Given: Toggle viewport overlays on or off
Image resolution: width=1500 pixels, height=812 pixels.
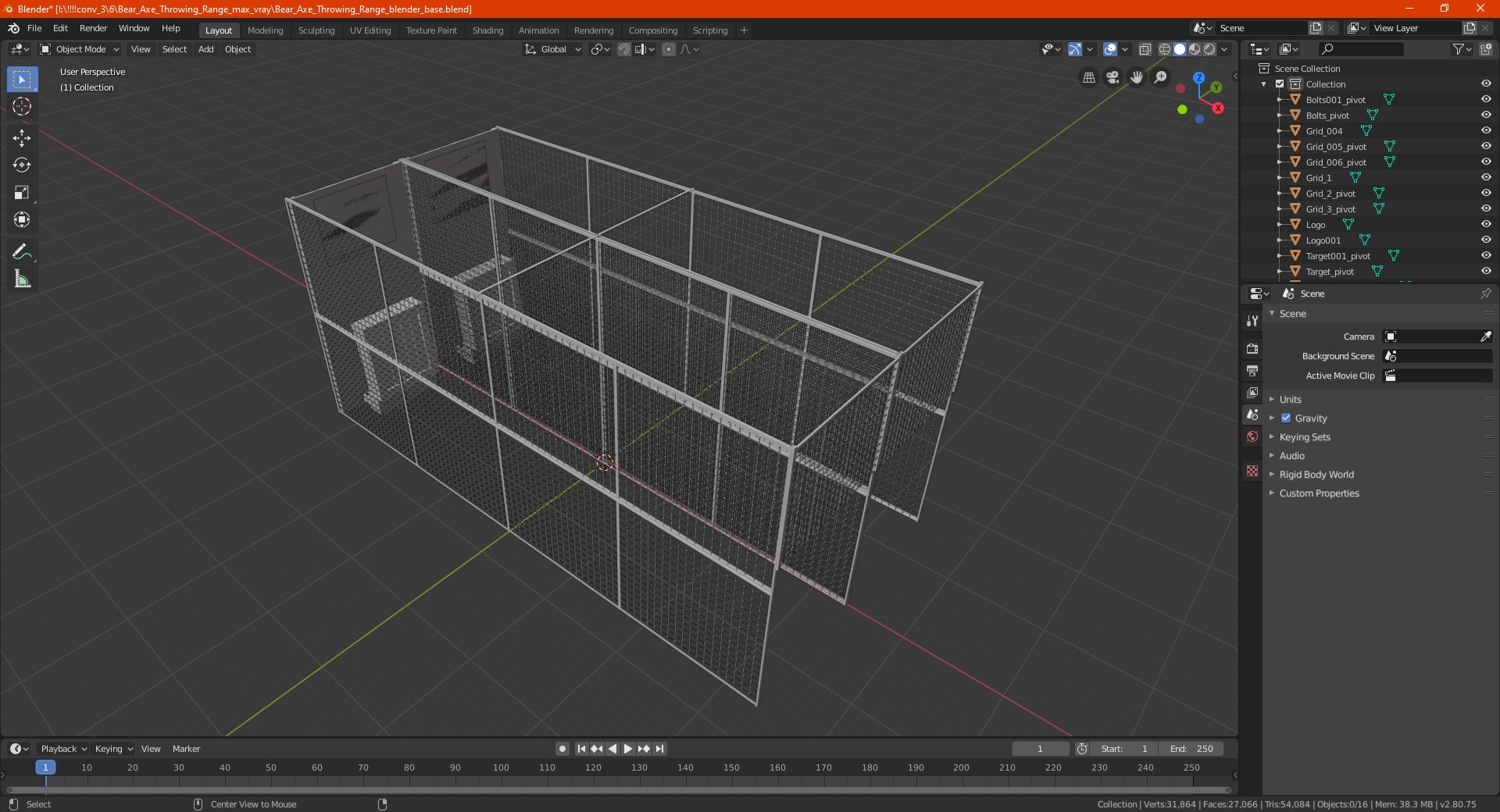Looking at the screenshot, I should tap(1110, 49).
